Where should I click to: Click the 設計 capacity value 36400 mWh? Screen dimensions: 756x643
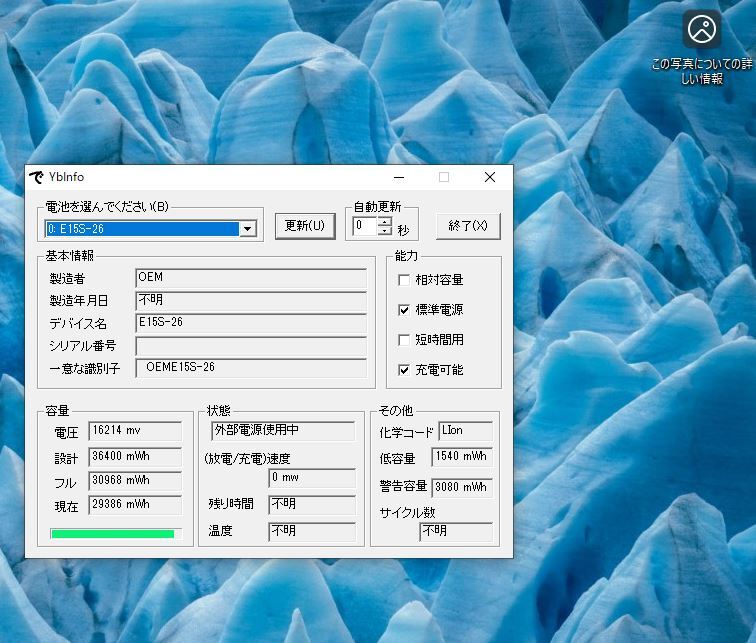click(x=135, y=456)
